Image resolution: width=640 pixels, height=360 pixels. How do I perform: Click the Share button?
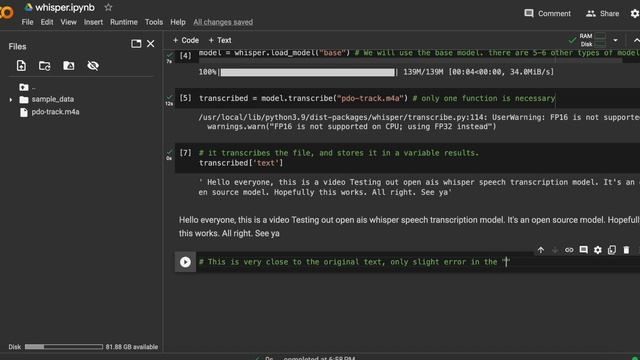602,13
